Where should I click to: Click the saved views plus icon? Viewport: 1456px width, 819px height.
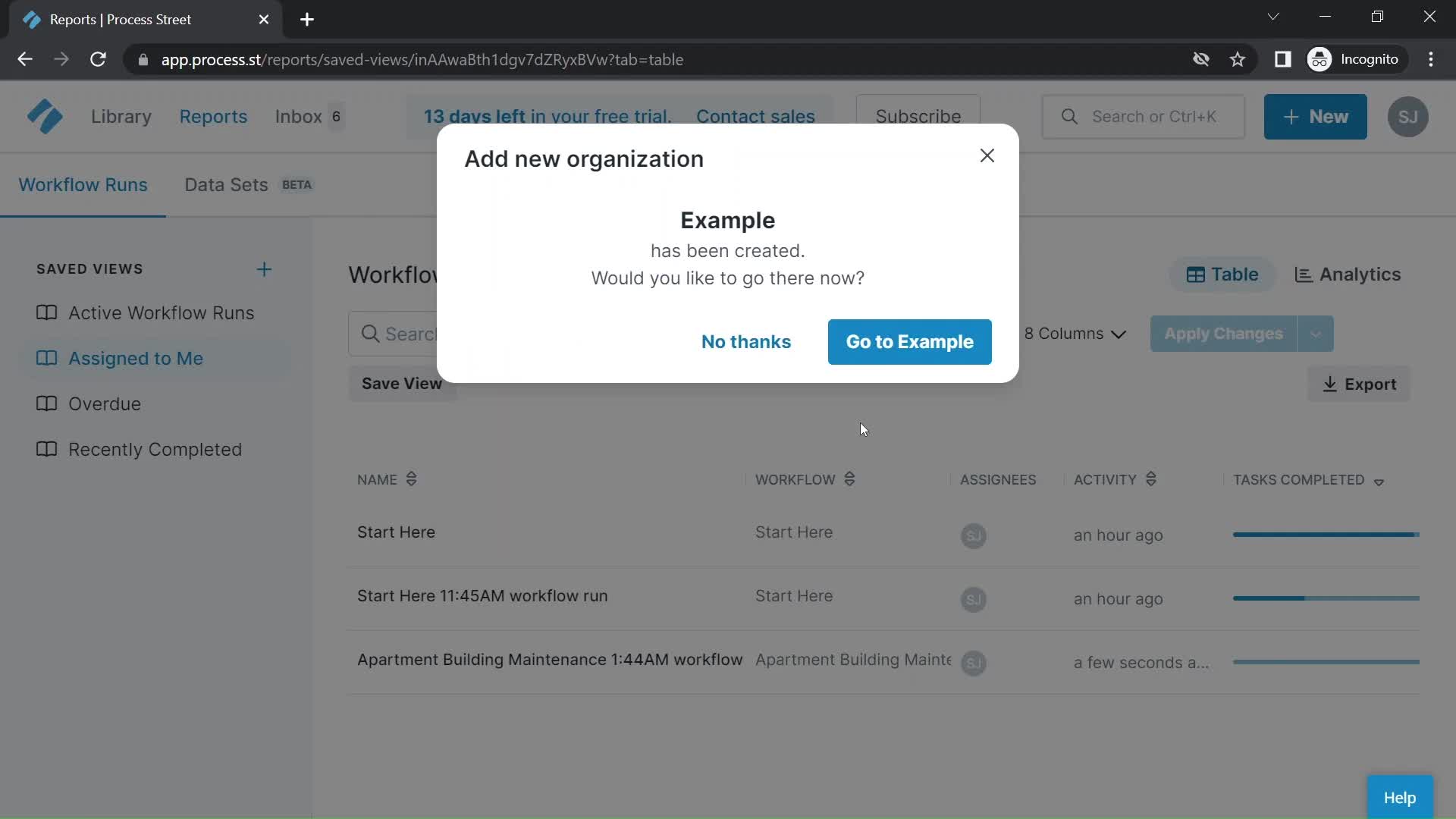click(264, 268)
